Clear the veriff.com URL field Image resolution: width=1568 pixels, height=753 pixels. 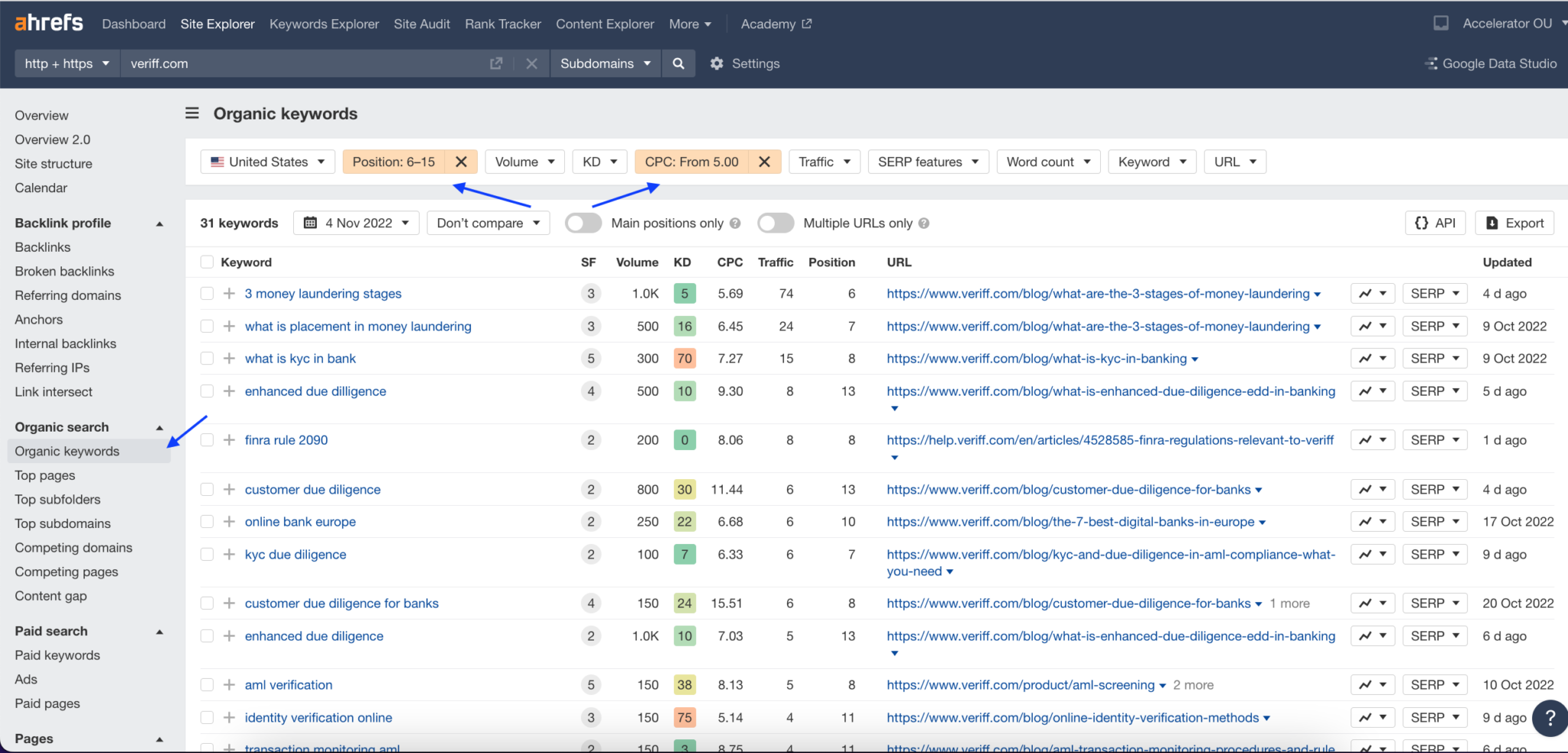click(x=531, y=64)
